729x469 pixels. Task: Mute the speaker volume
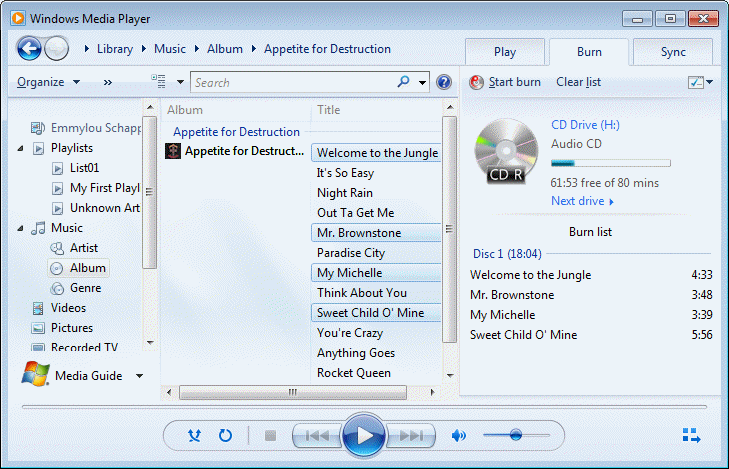(x=459, y=435)
